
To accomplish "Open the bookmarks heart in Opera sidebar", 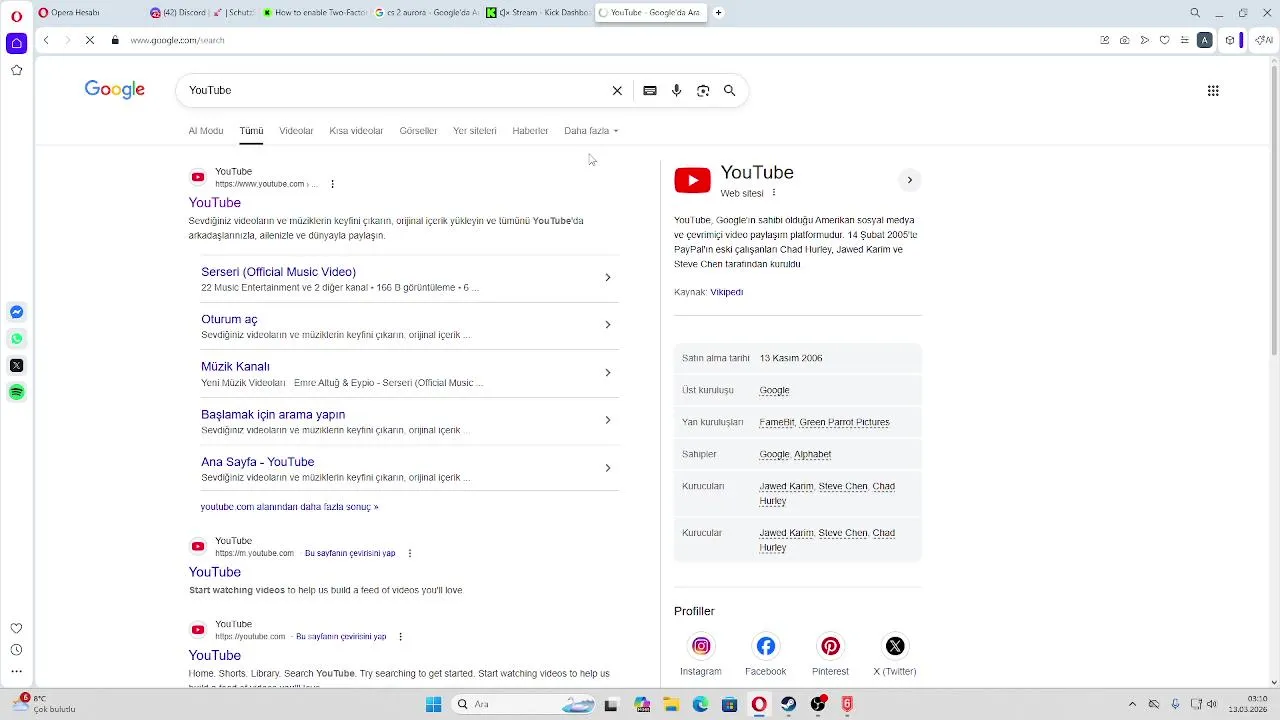I will pos(16,629).
